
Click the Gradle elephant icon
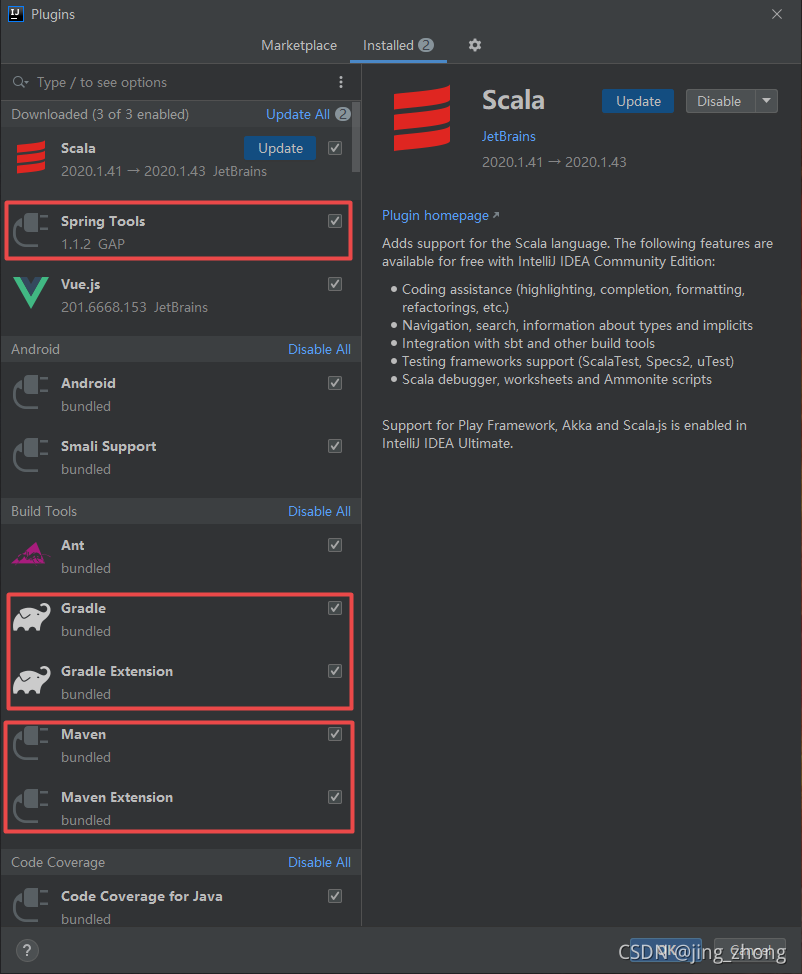[32, 617]
